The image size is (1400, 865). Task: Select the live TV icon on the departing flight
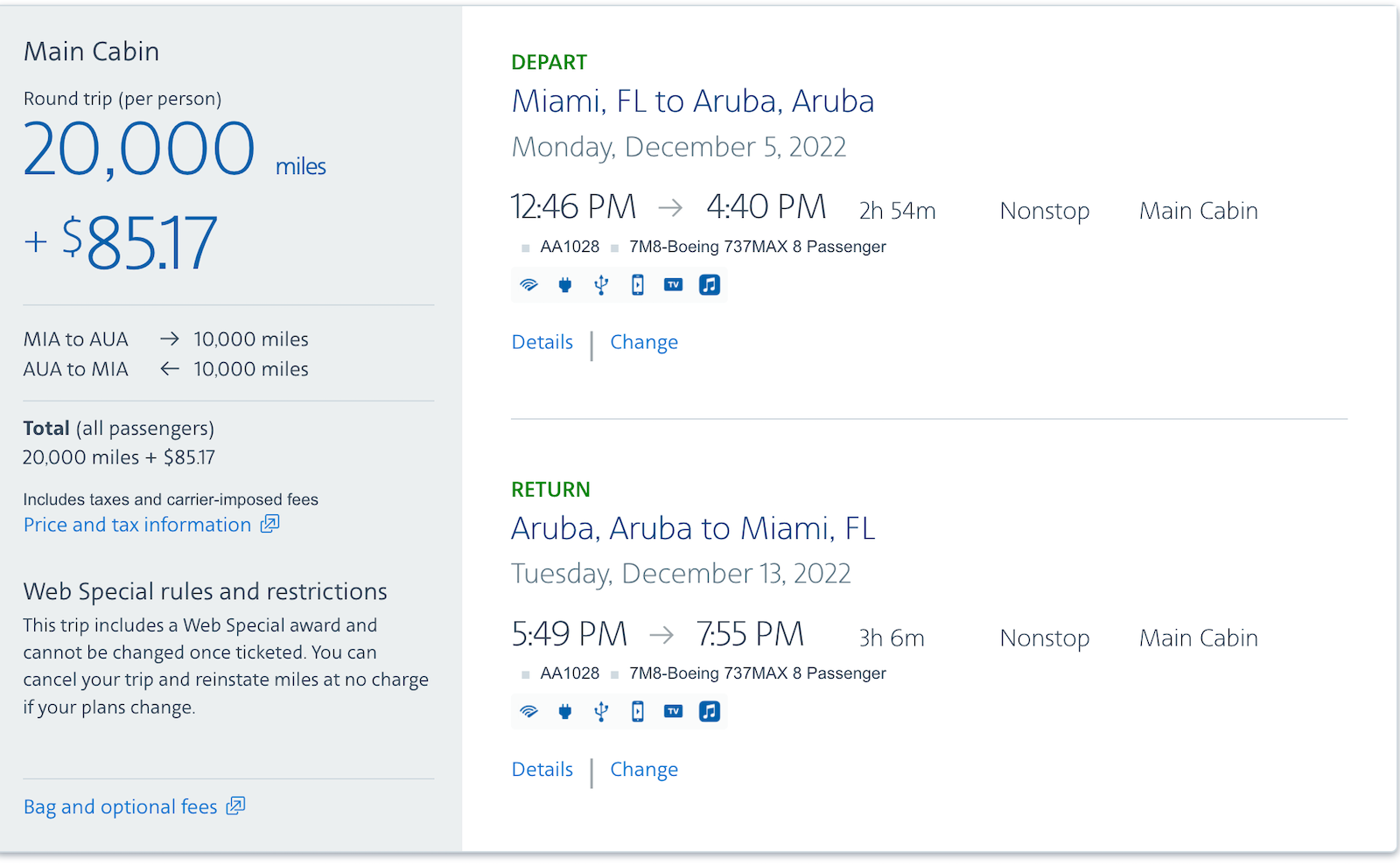[673, 284]
